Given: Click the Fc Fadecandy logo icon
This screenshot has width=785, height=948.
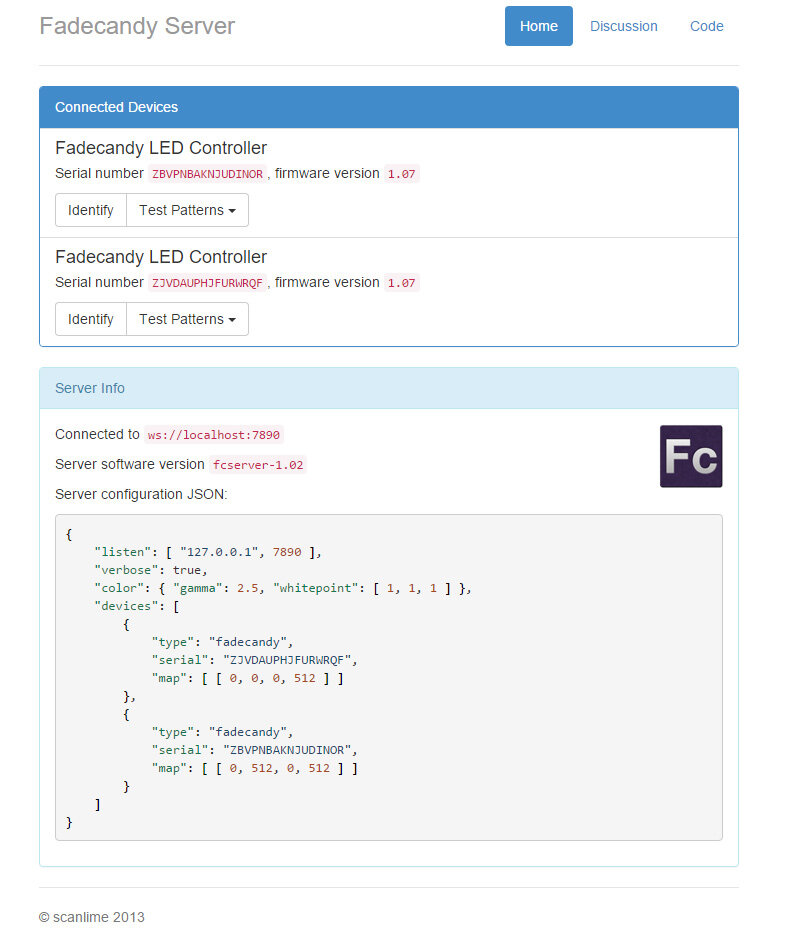Looking at the screenshot, I should click(x=691, y=456).
